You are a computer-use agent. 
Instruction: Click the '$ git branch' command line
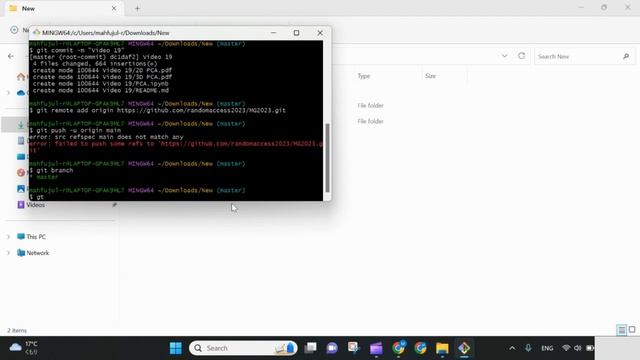(51, 170)
